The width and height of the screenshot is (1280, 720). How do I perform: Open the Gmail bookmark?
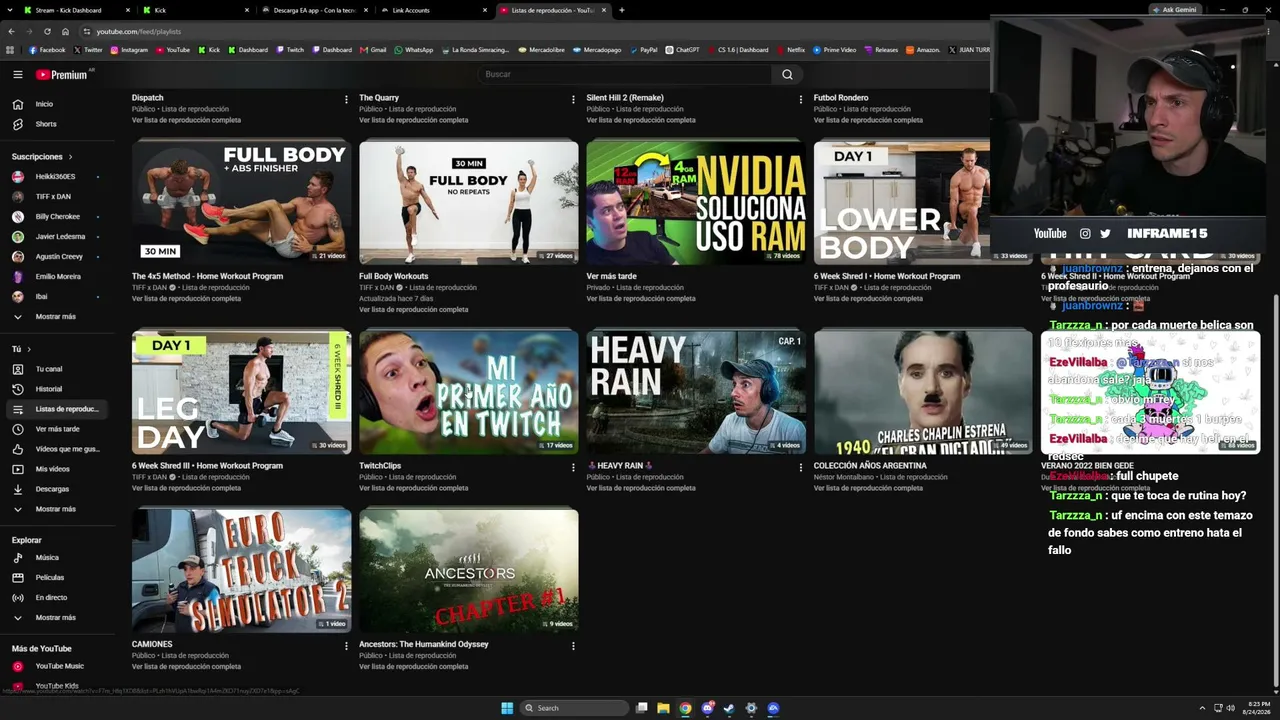[x=372, y=50]
